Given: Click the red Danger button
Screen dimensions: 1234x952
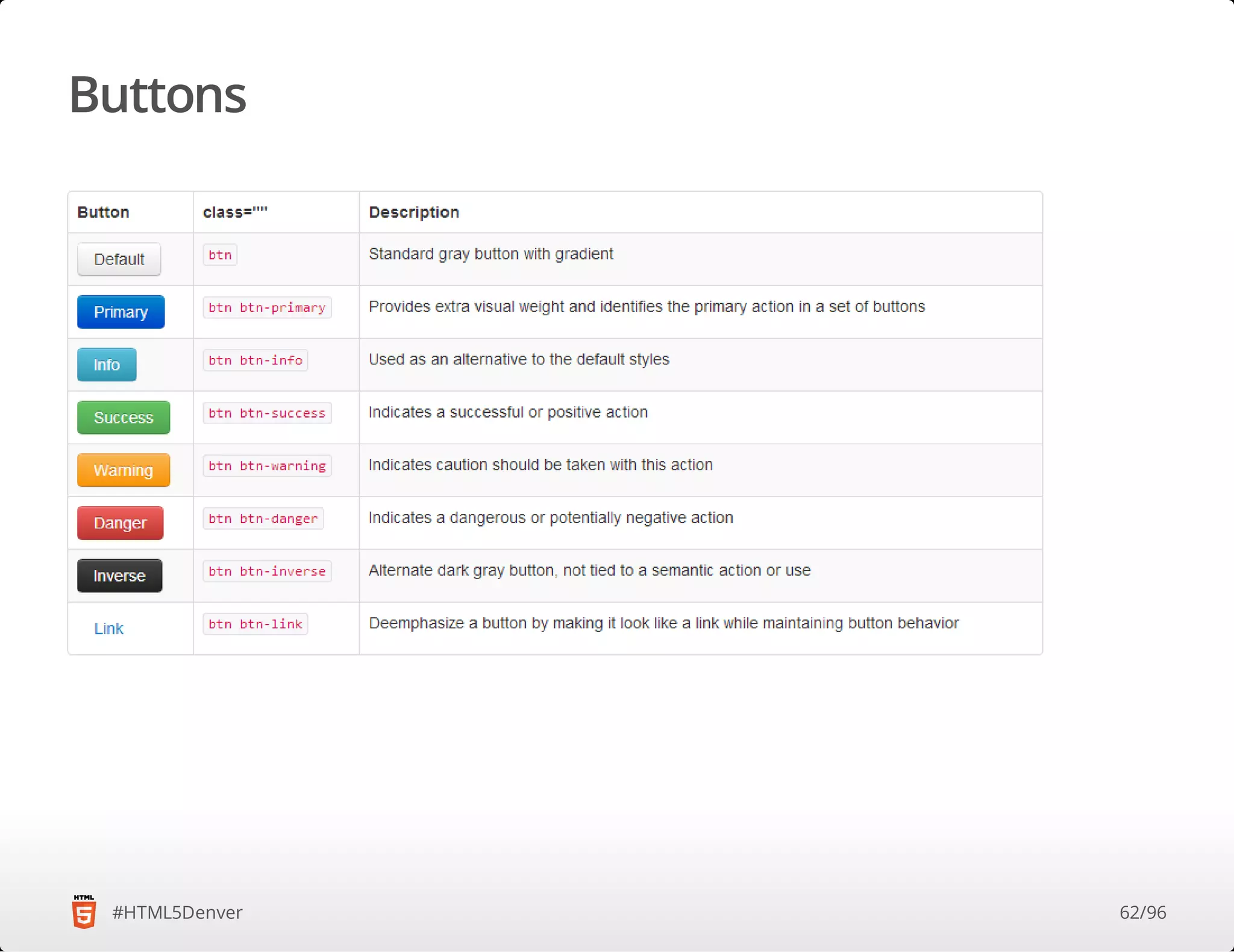Looking at the screenshot, I should (x=121, y=523).
